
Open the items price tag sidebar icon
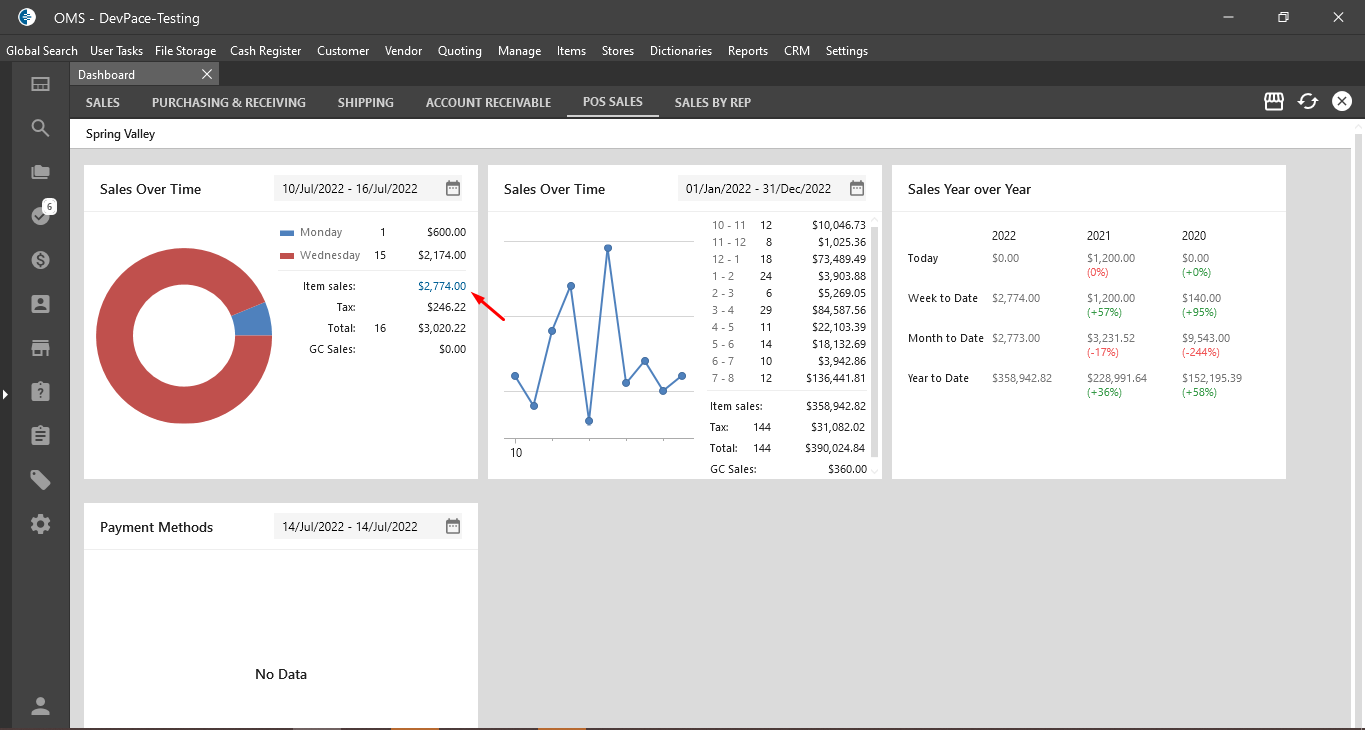[x=40, y=480]
